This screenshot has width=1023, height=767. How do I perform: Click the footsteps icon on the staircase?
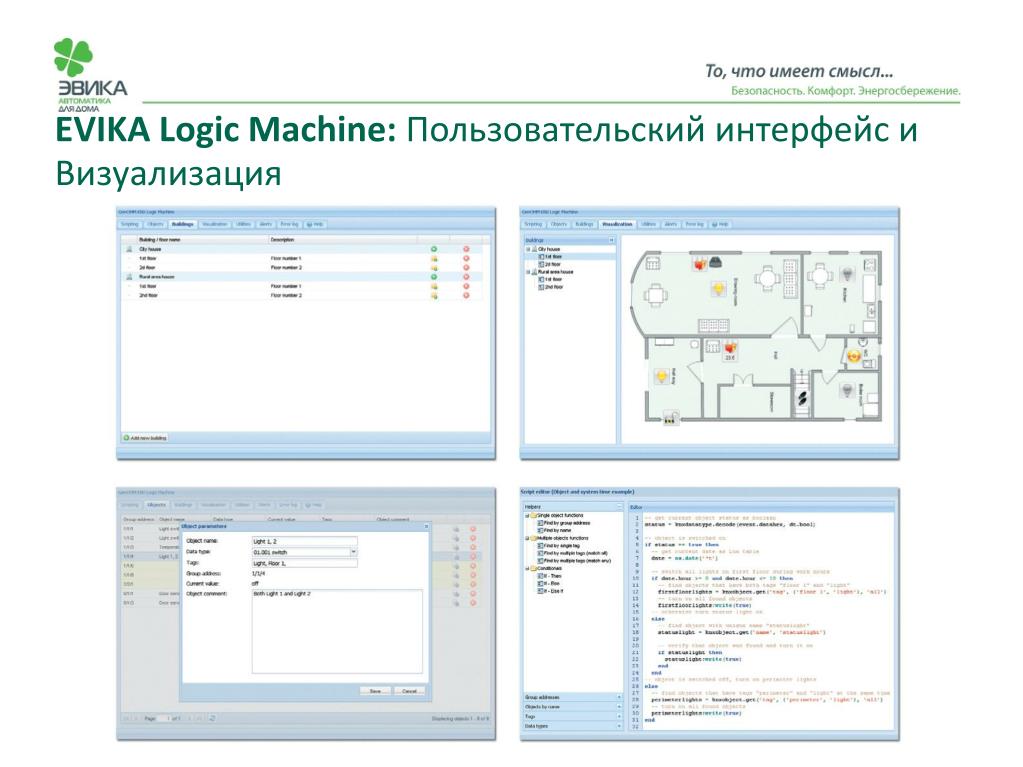(x=802, y=397)
